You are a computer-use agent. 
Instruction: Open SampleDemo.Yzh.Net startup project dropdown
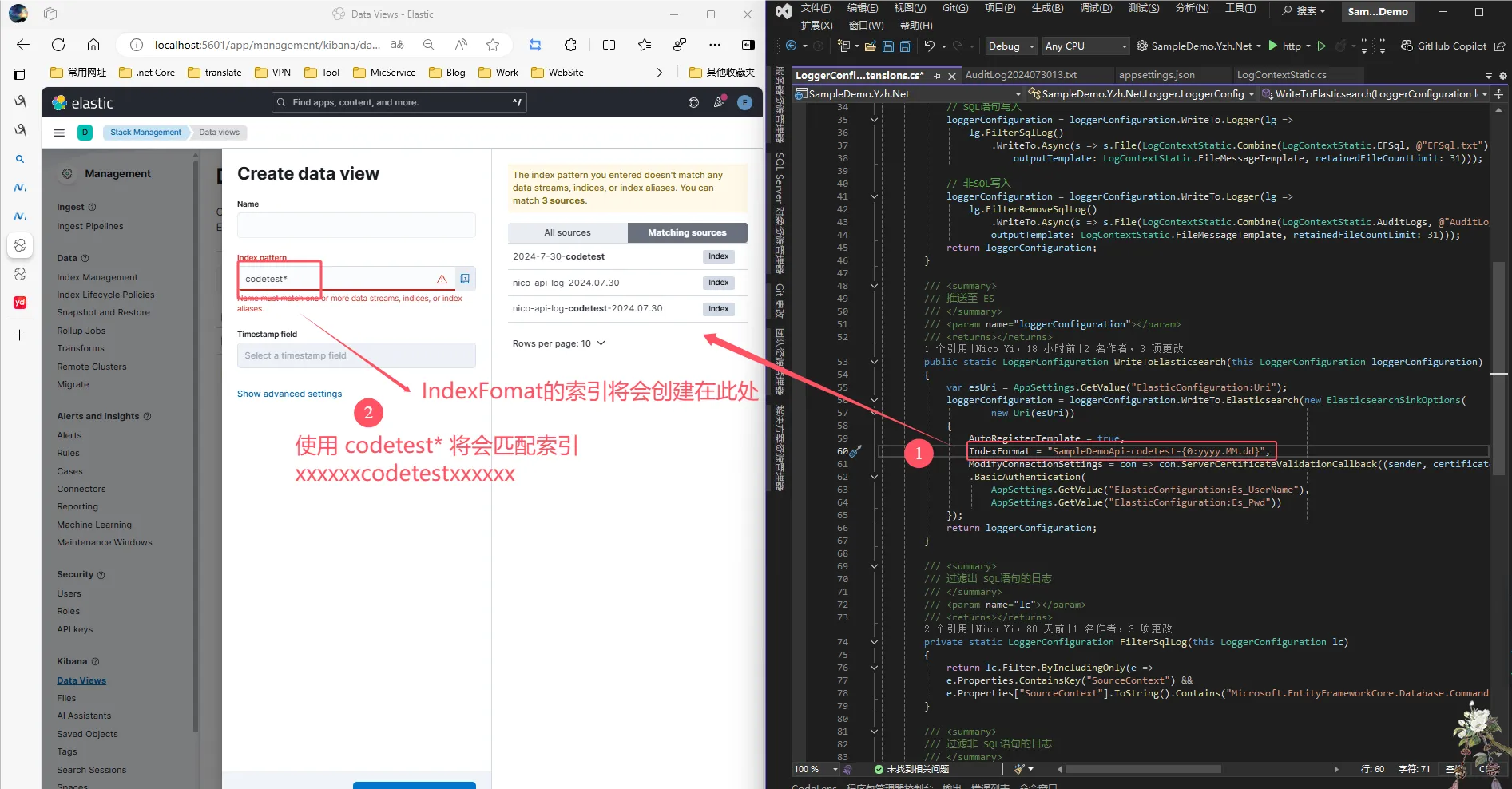pos(1199,46)
